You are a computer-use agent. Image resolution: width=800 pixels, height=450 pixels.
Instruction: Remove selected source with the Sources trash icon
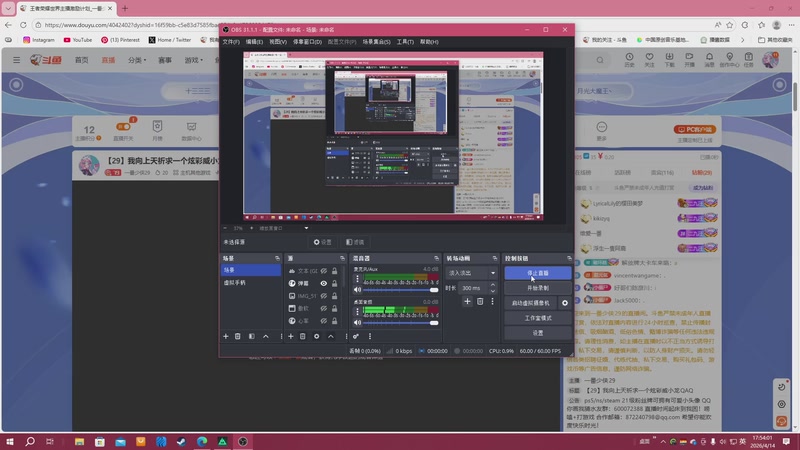click(x=303, y=336)
